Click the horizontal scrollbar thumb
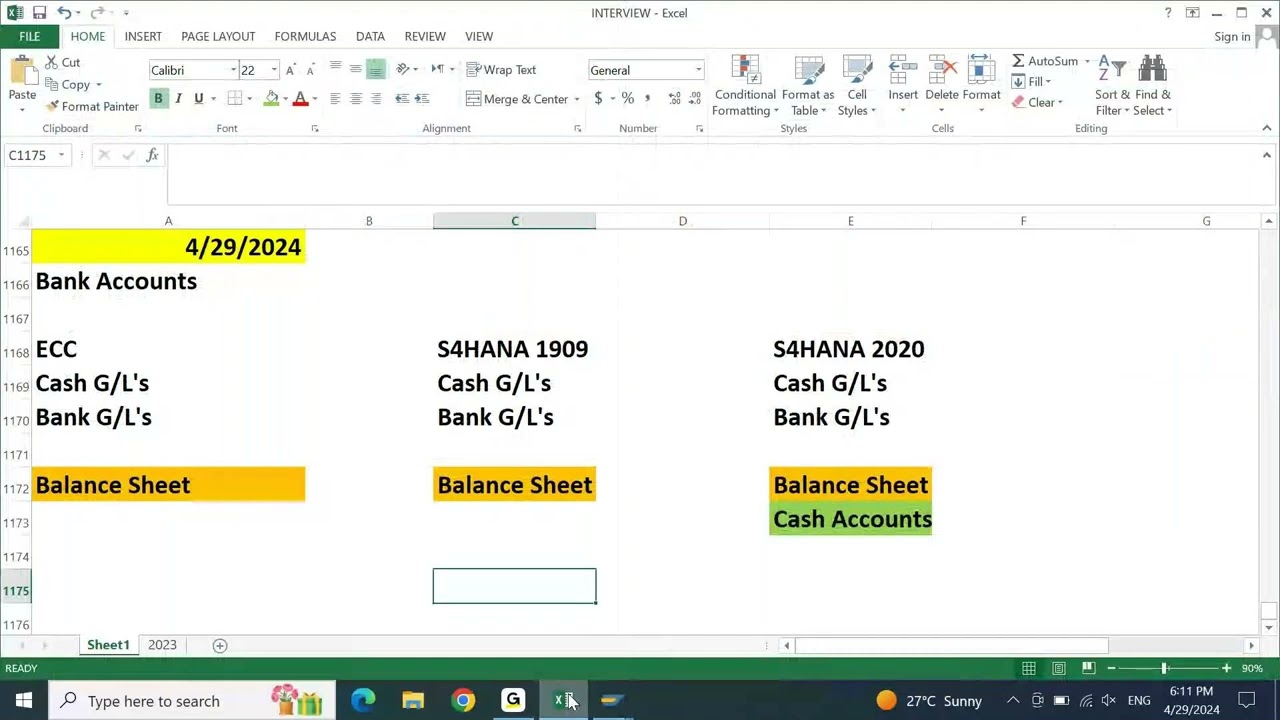The width and height of the screenshot is (1280, 720). pos(952,645)
